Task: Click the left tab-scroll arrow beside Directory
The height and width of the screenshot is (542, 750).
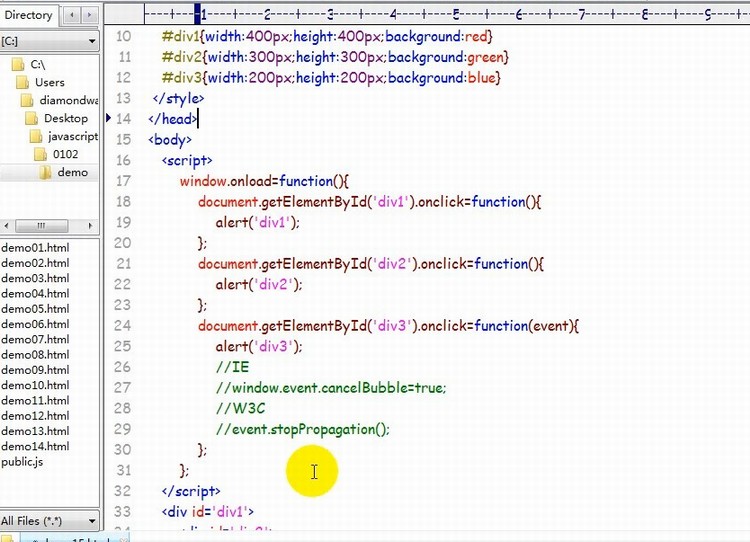Action: pos(72,15)
